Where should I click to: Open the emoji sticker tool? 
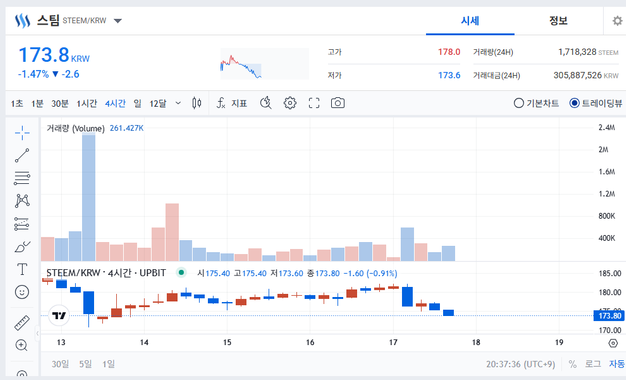(22, 292)
